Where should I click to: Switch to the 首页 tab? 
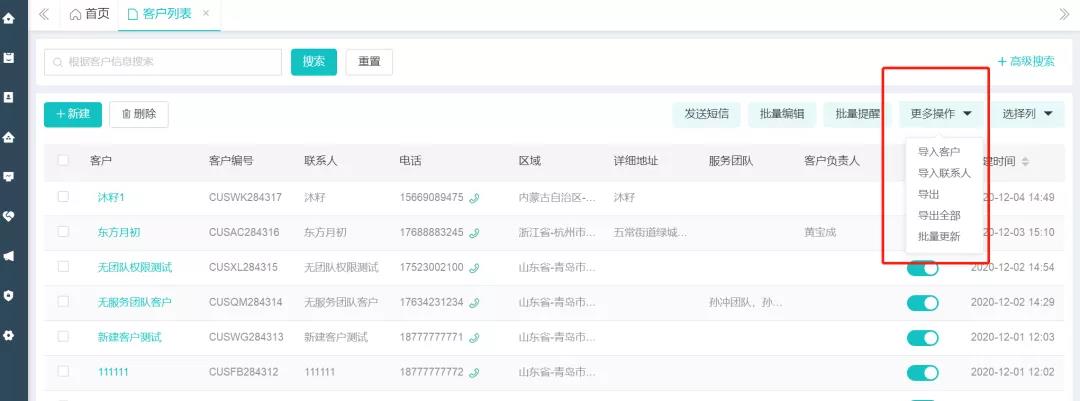pos(88,14)
